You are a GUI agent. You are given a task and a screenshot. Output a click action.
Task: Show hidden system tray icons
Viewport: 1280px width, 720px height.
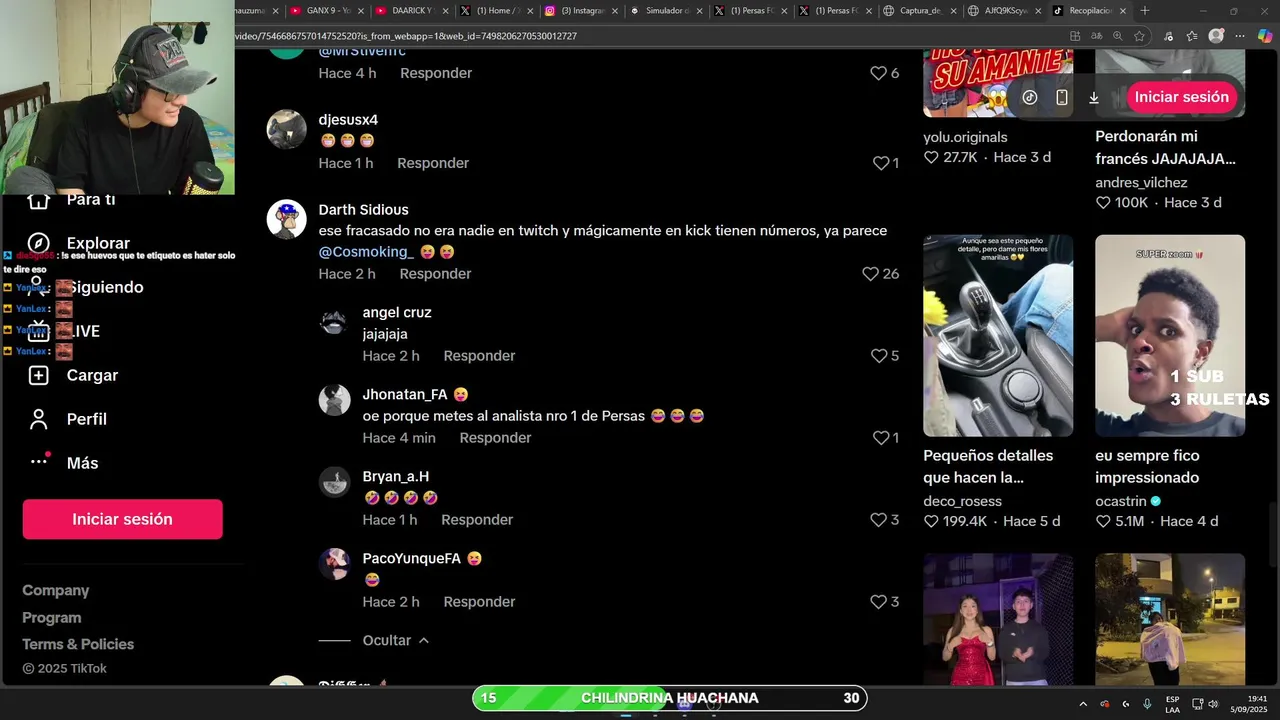(1083, 704)
